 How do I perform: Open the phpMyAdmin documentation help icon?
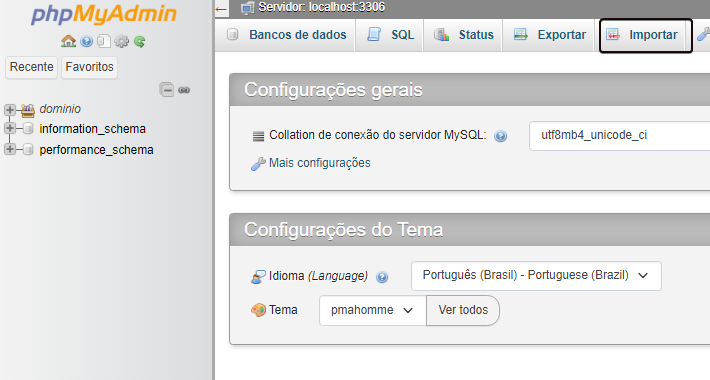86,42
